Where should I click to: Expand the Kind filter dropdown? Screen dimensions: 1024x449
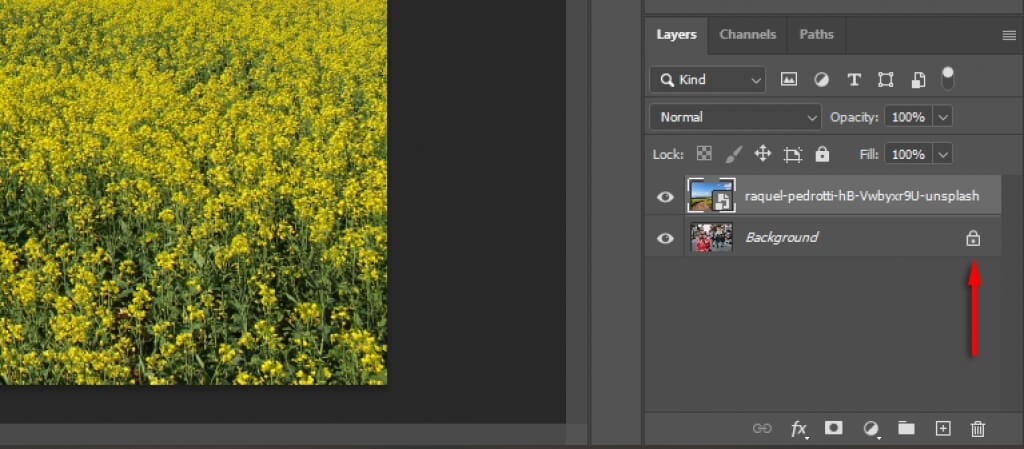point(707,80)
